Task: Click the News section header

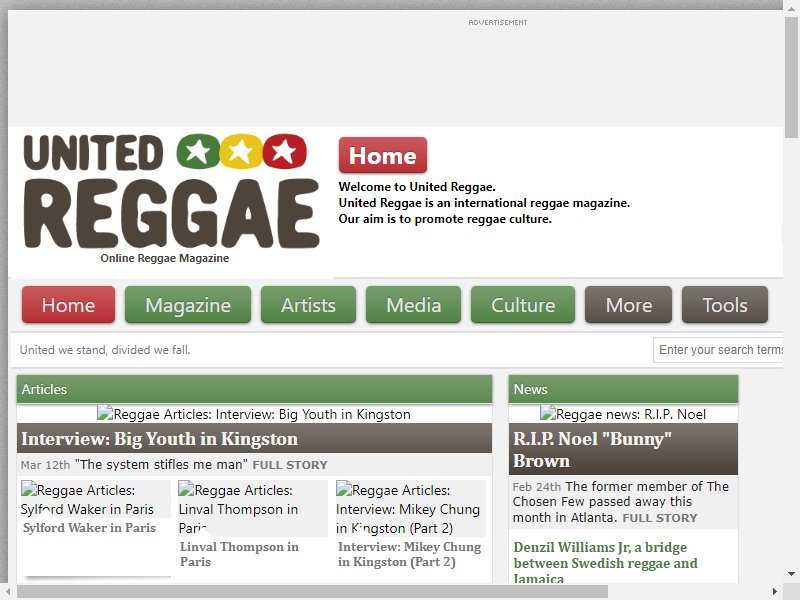Action: pos(623,389)
